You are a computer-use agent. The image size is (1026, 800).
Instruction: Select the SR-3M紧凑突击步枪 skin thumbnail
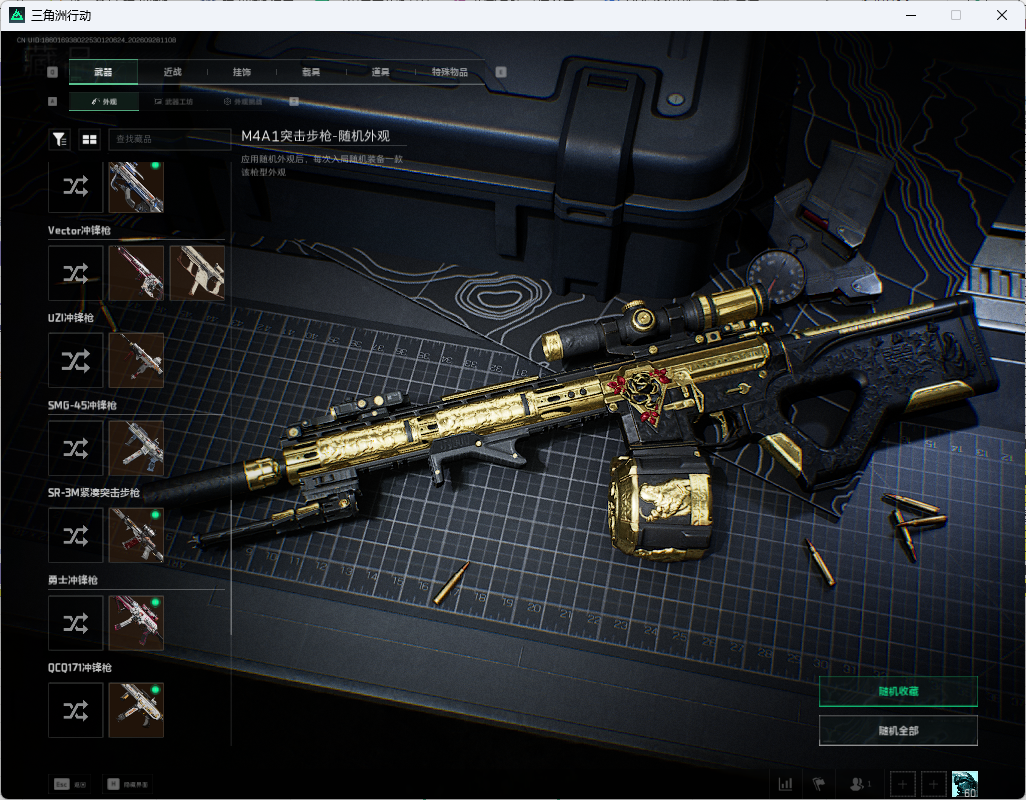(x=136, y=536)
